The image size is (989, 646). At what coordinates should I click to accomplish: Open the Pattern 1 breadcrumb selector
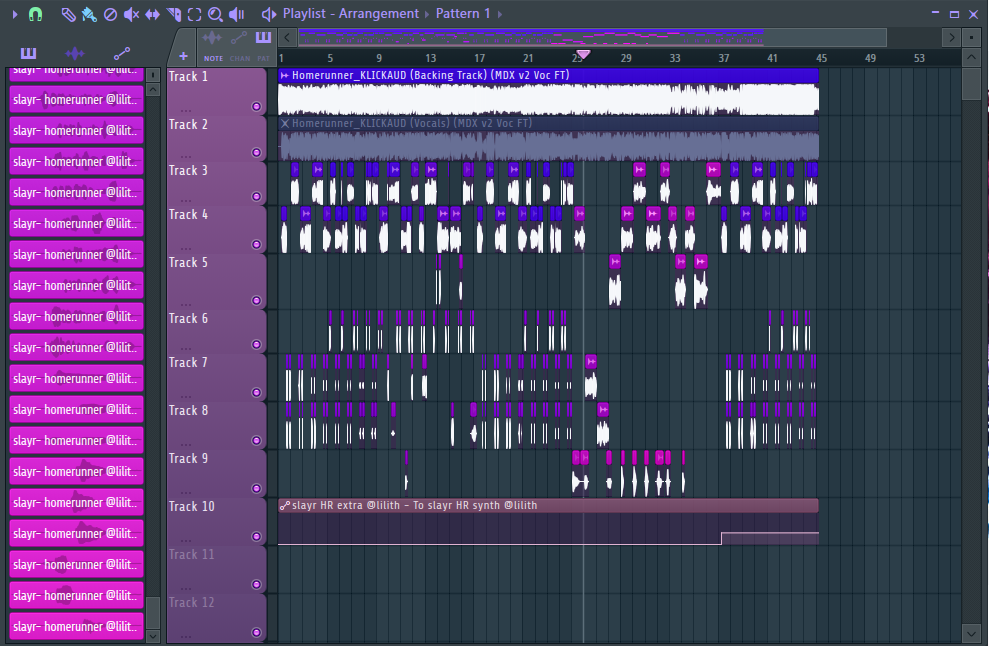click(463, 14)
